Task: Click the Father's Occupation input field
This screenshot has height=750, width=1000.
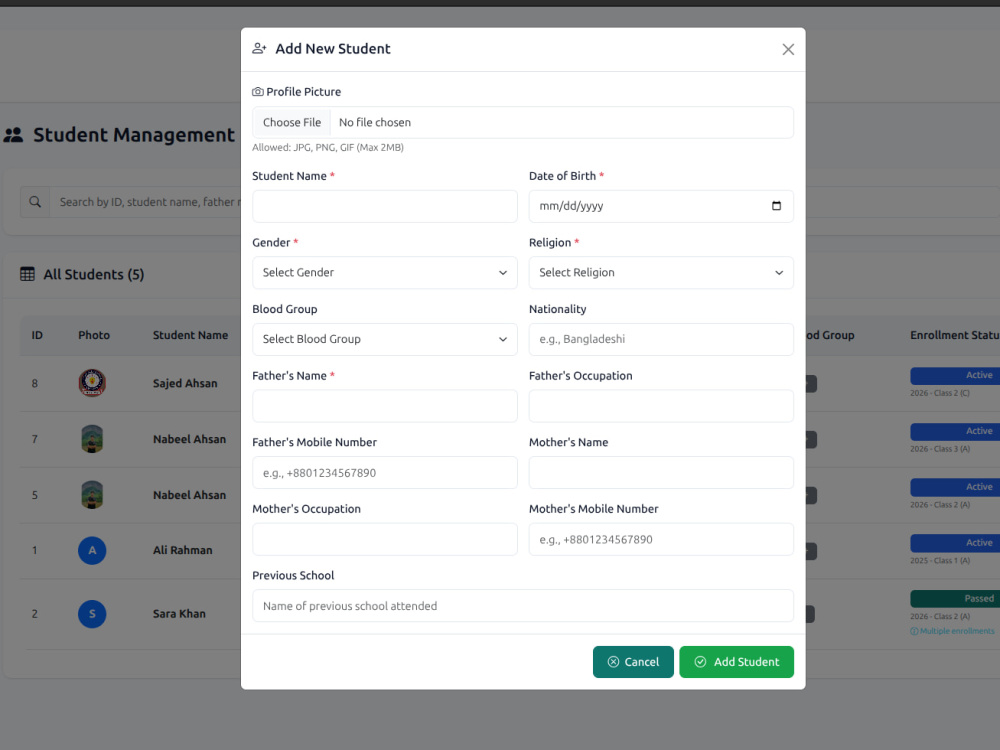Action: point(661,406)
